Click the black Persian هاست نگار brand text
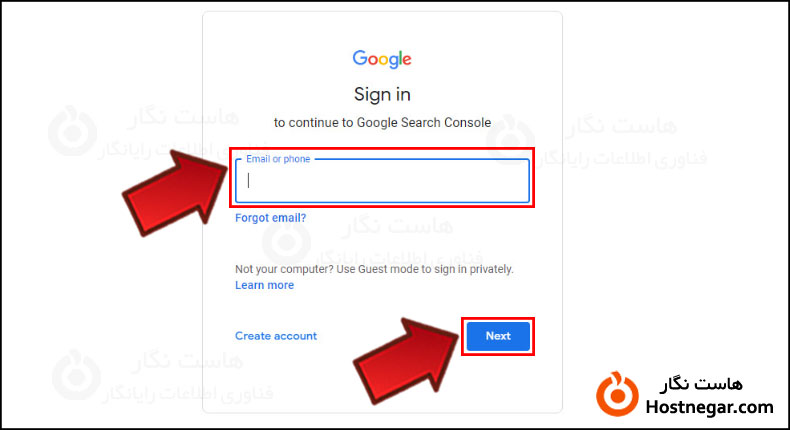The width and height of the screenshot is (790, 430). click(x=701, y=384)
